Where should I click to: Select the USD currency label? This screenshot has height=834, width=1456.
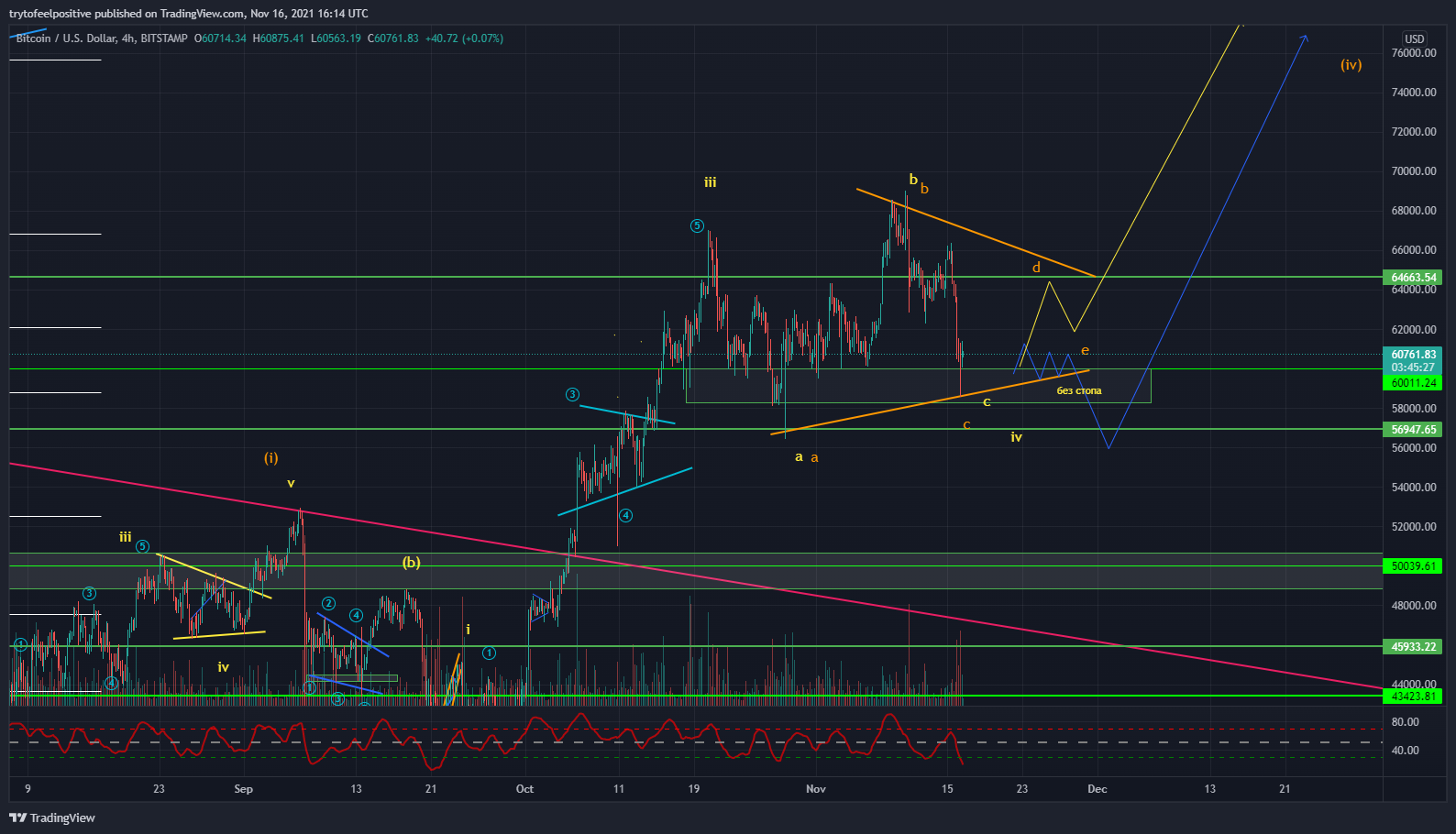[x=1415, y=38]
